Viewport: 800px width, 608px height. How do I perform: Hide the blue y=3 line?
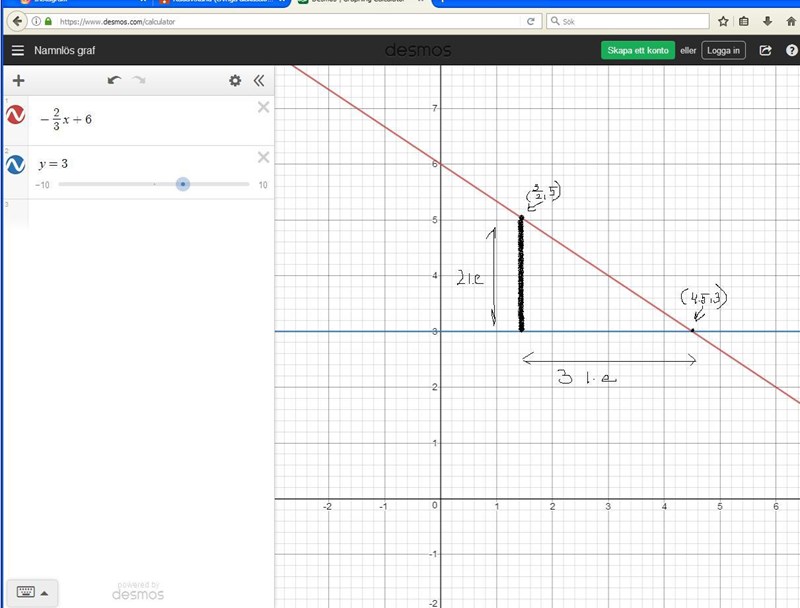[x=15, y=164]
